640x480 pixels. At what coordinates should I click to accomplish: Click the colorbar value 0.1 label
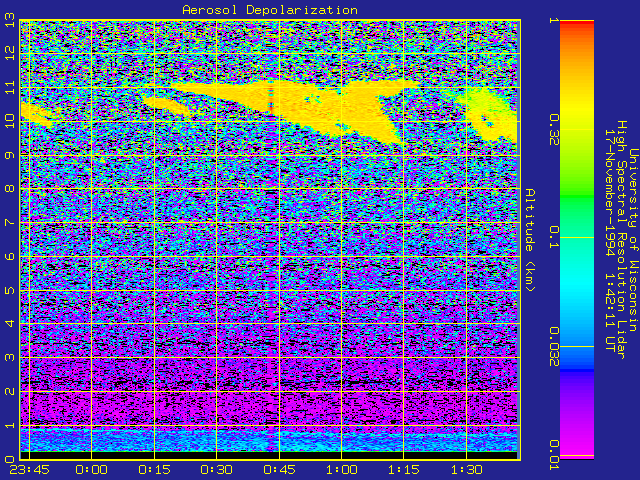point(553,237)
